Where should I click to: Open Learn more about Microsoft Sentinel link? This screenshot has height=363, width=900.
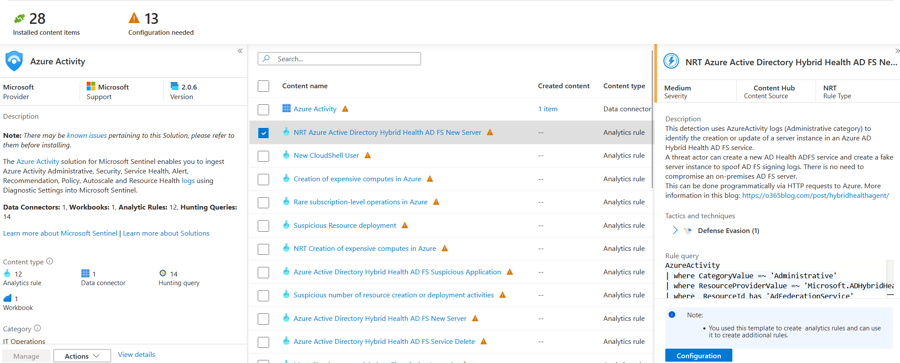pyautogui.click(x=60, y=233)
